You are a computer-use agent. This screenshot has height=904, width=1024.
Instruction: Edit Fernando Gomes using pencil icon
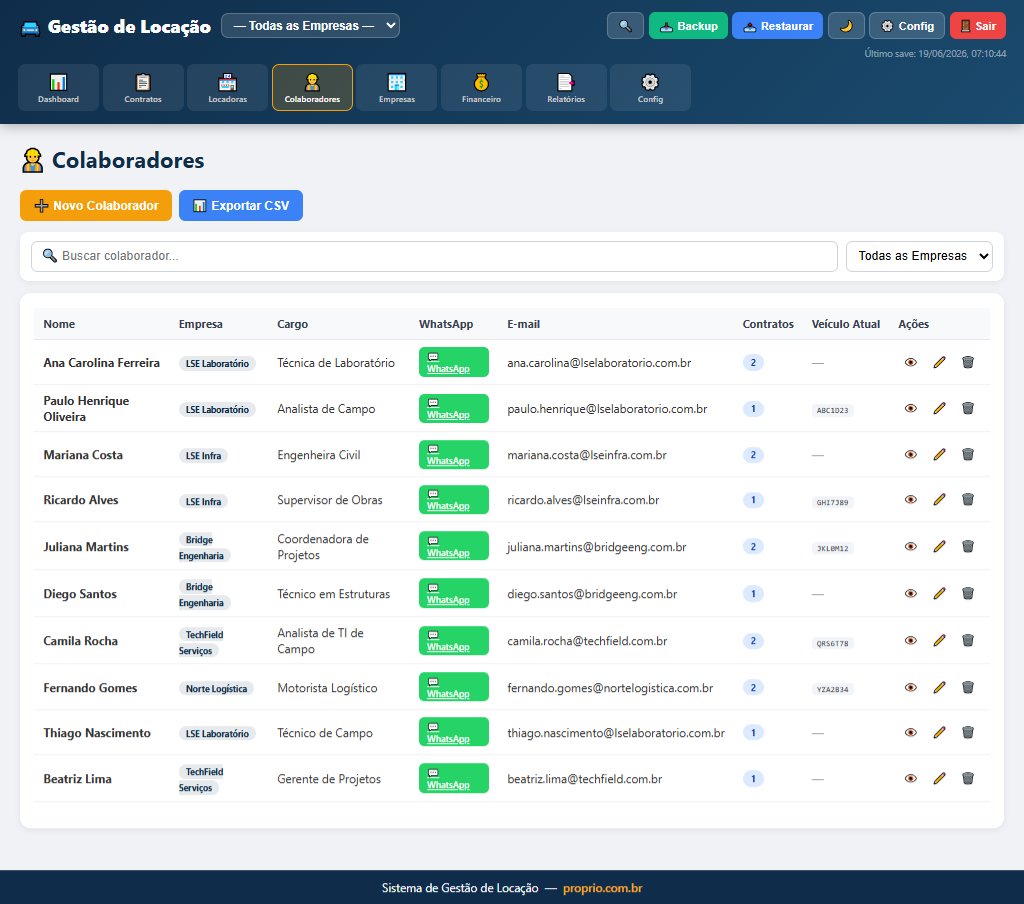[939, 687]
